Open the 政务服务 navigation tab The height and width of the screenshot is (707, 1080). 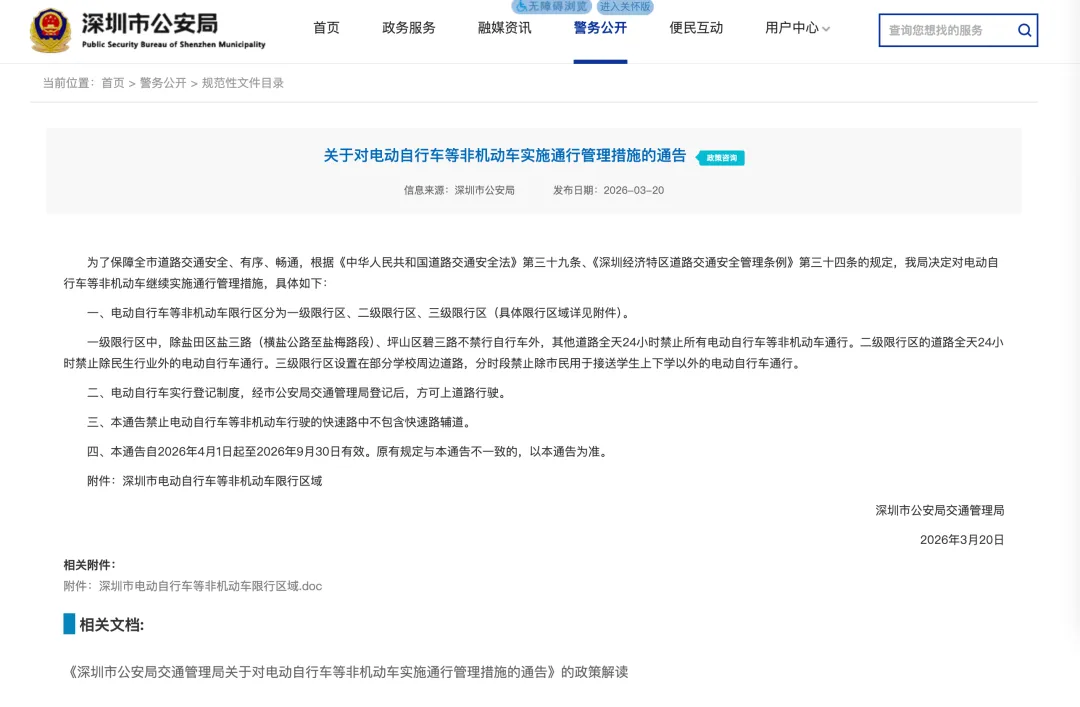(409, 28)
